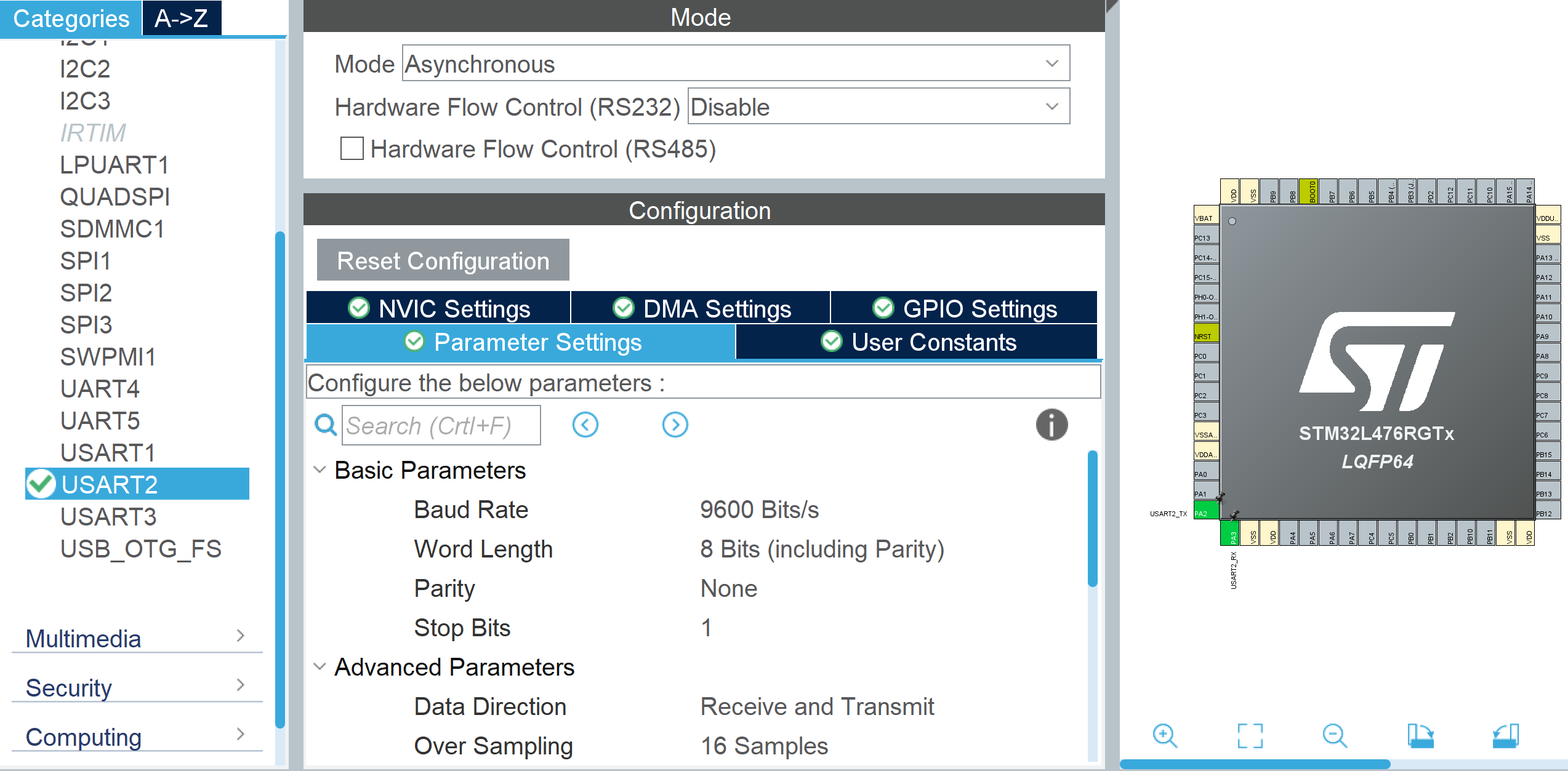Viewport: 1568px width, 771px height.
Task: Enable Hardware Flow Control (RS485) checkbox
Action: [352, 149]
